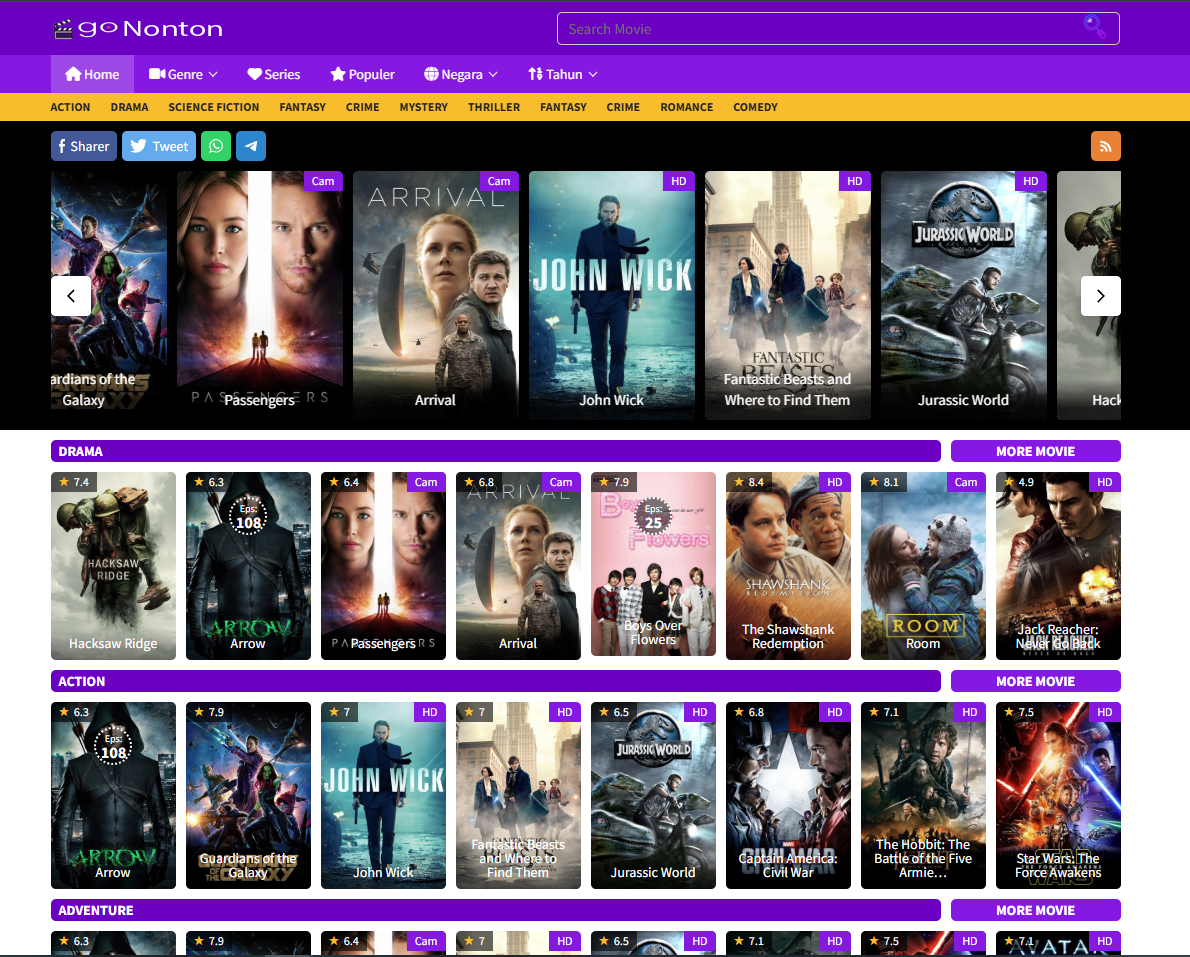The height and width of the screenshot is (957, 1190).
Task: Click the Facebook Sharer button
Action: pos(83,146)
